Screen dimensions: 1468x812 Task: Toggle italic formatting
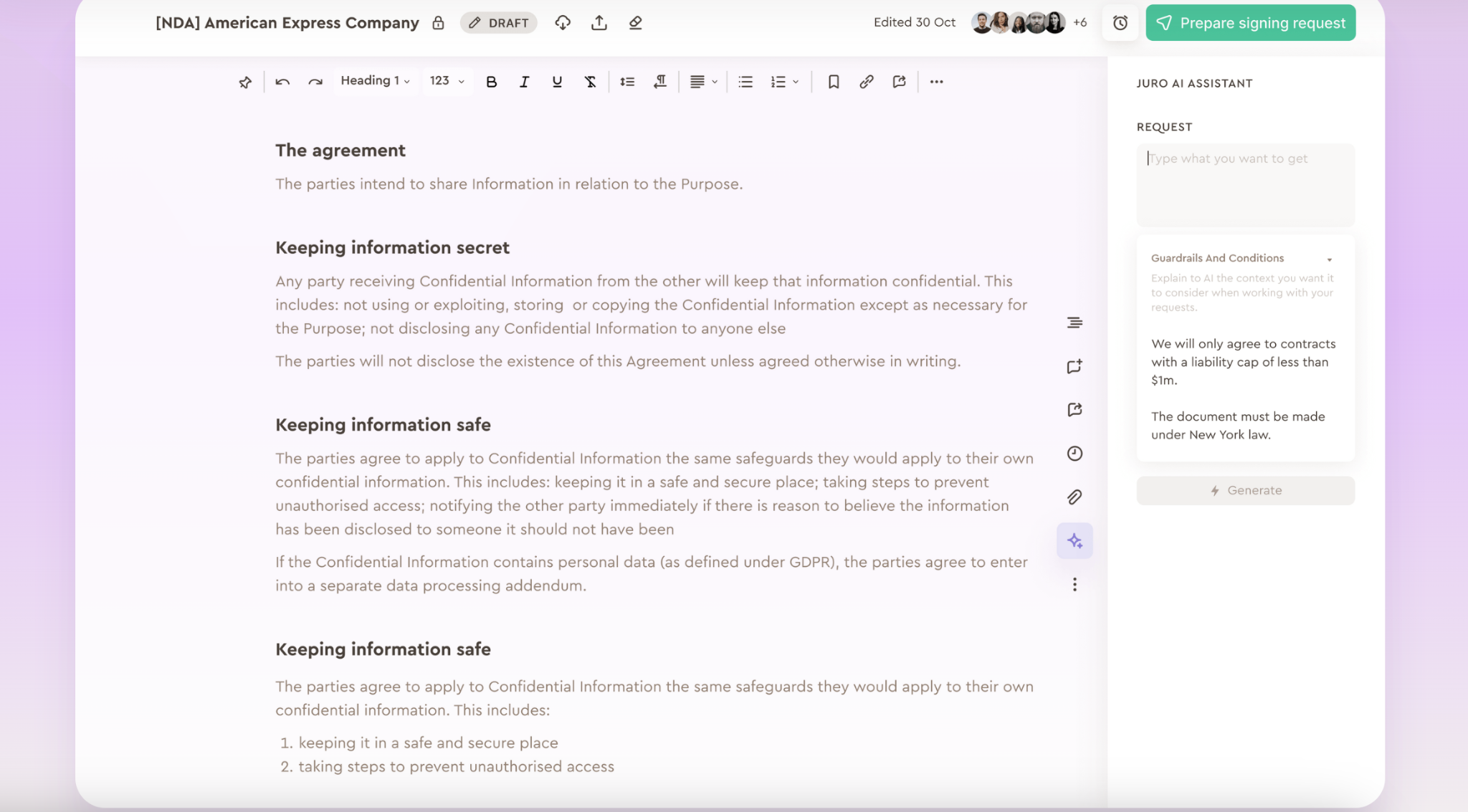pos(523,81)
